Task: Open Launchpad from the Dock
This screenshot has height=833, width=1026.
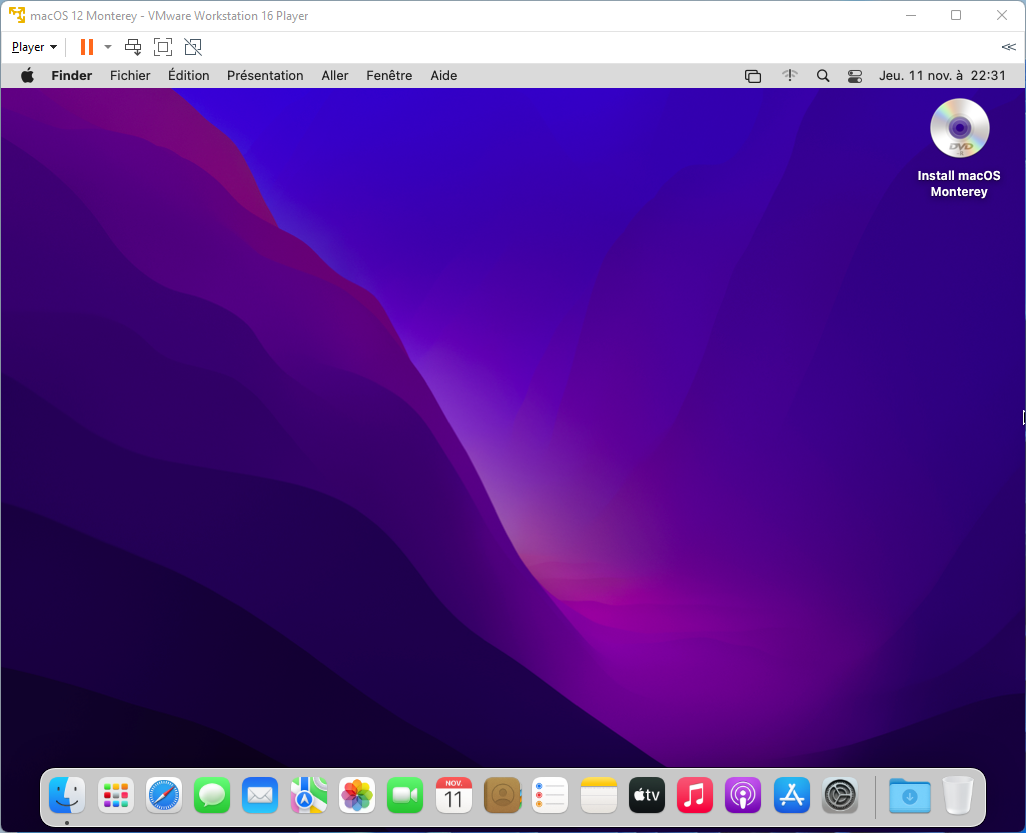Action: [115, 795]
